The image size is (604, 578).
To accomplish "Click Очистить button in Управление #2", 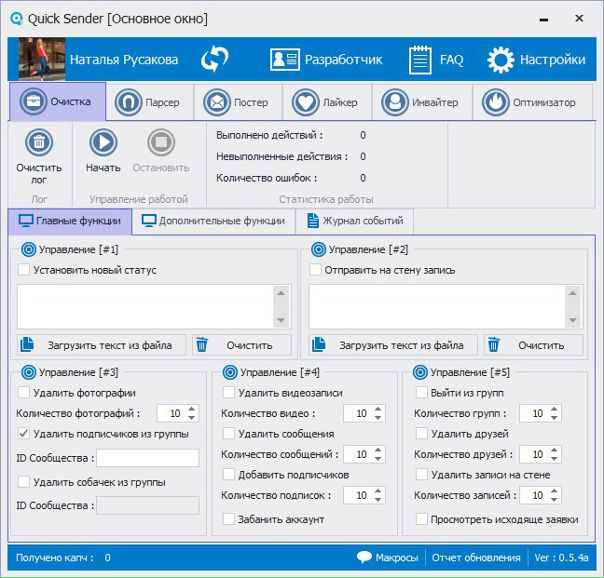I will coord(534,345).
